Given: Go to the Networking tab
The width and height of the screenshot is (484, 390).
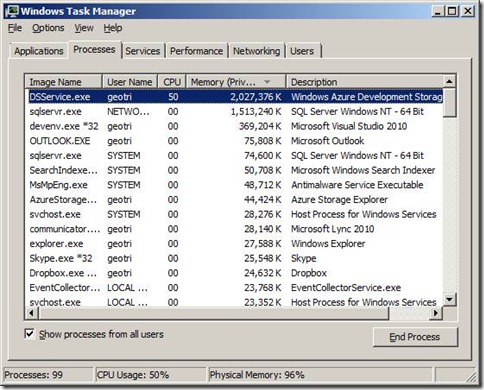Looking at the screenshot, I should 256,51.
